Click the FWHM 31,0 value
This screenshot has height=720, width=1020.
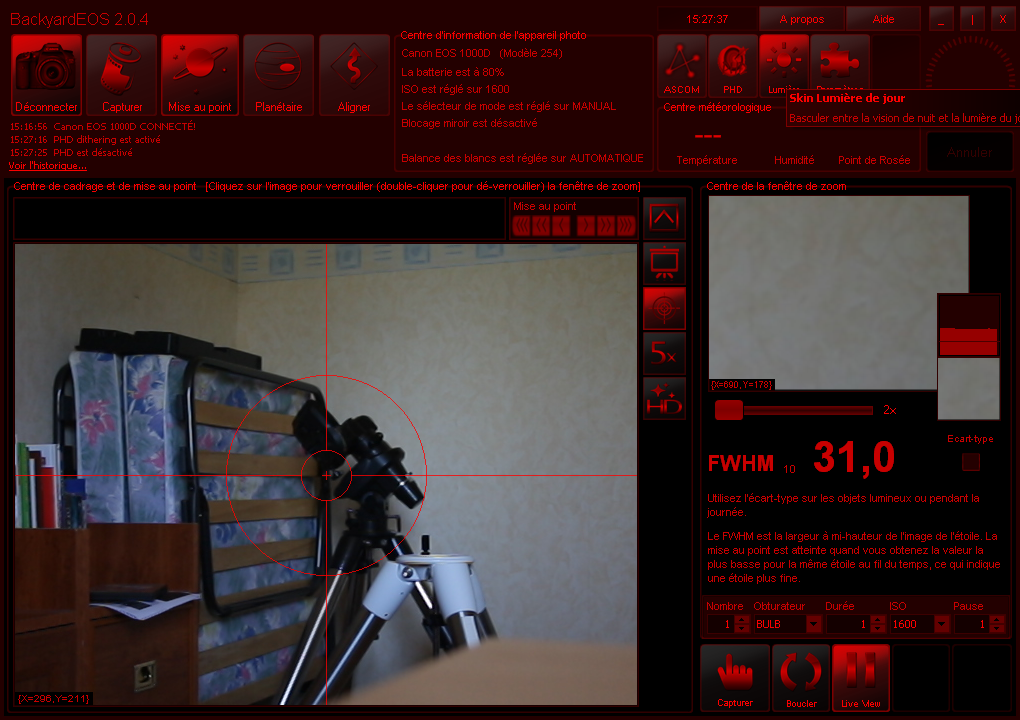(854, 458)
